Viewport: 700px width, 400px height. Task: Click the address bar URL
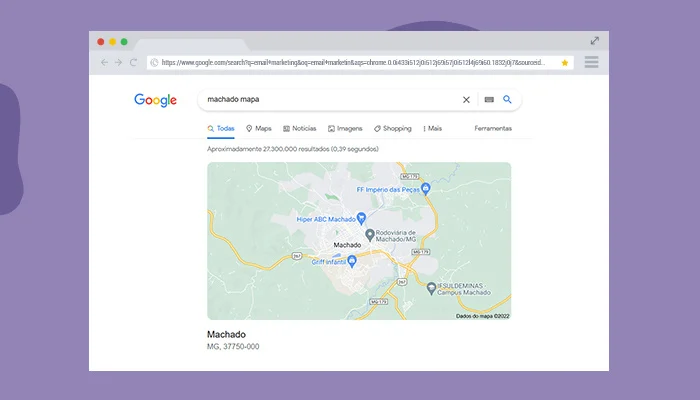pos(353,62)
